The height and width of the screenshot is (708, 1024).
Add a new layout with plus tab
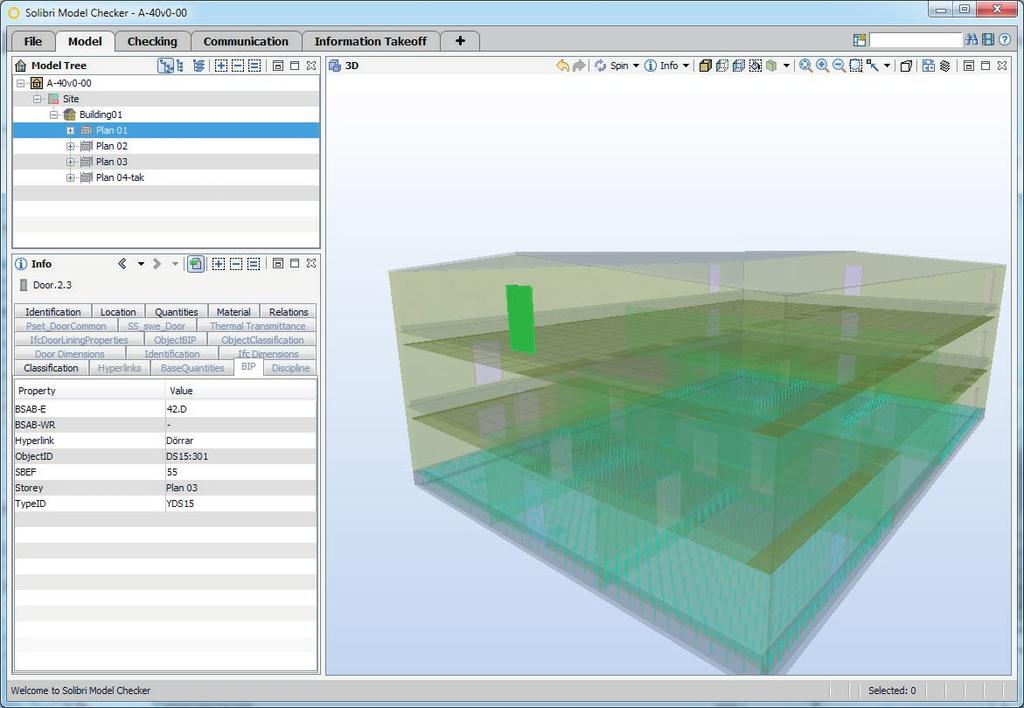[x=460, y=41]
